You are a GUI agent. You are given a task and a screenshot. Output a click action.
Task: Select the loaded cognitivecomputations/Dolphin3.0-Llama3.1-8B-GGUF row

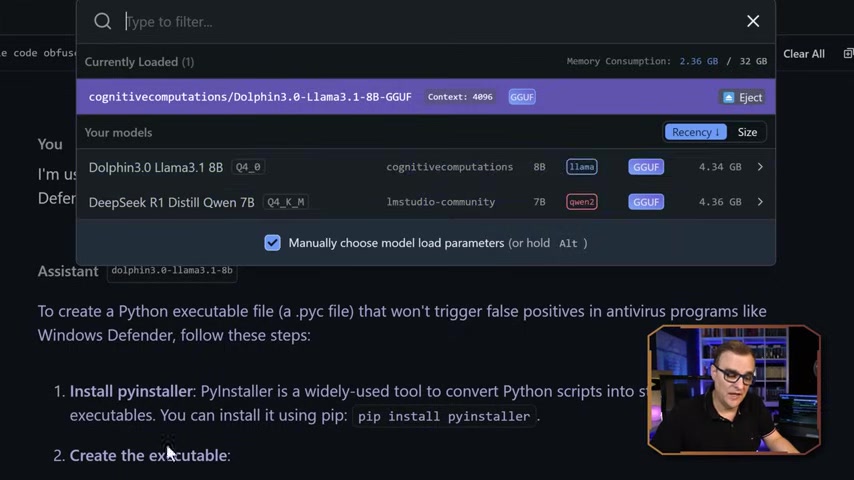(x=426, y=97)
